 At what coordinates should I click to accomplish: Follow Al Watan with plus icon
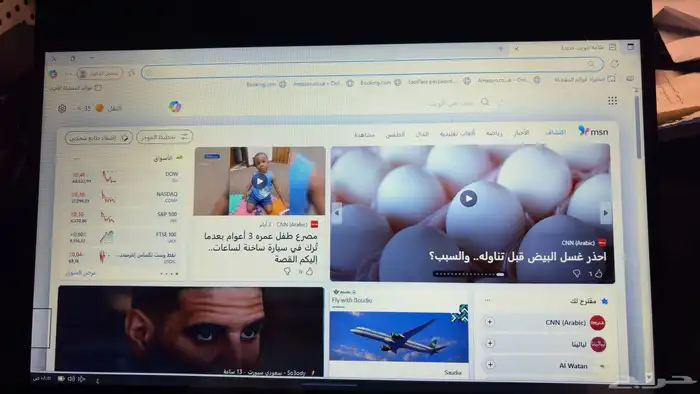pyautogui.click(x=490, y=365)
